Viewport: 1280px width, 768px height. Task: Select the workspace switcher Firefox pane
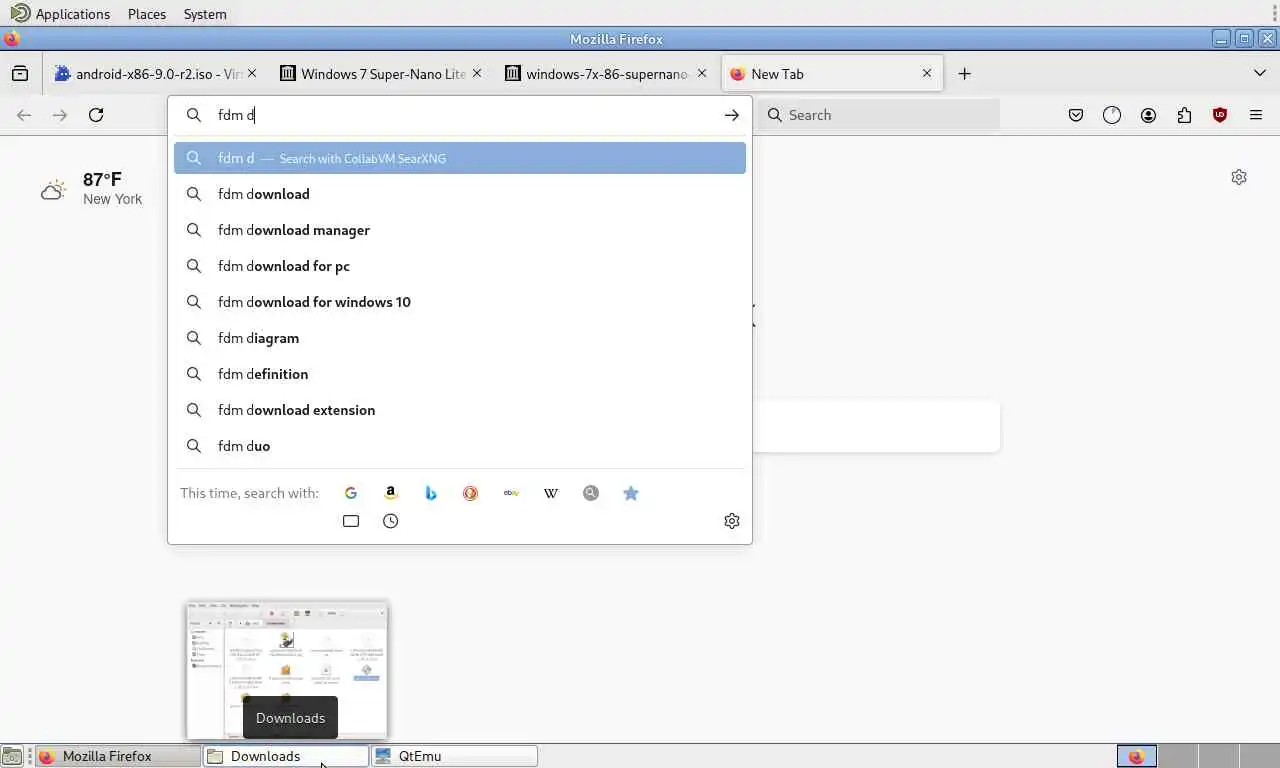click(1137, 756)
